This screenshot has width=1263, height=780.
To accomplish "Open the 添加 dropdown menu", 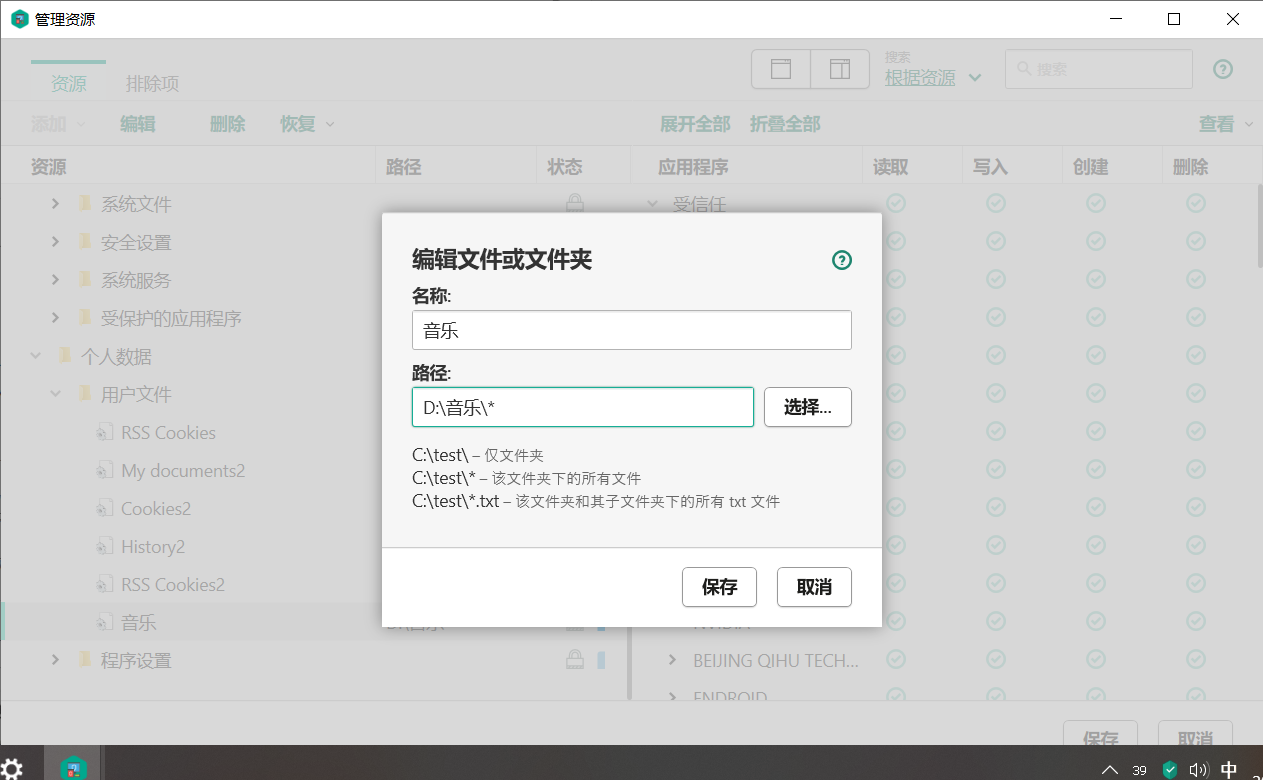I will (58, 124).
